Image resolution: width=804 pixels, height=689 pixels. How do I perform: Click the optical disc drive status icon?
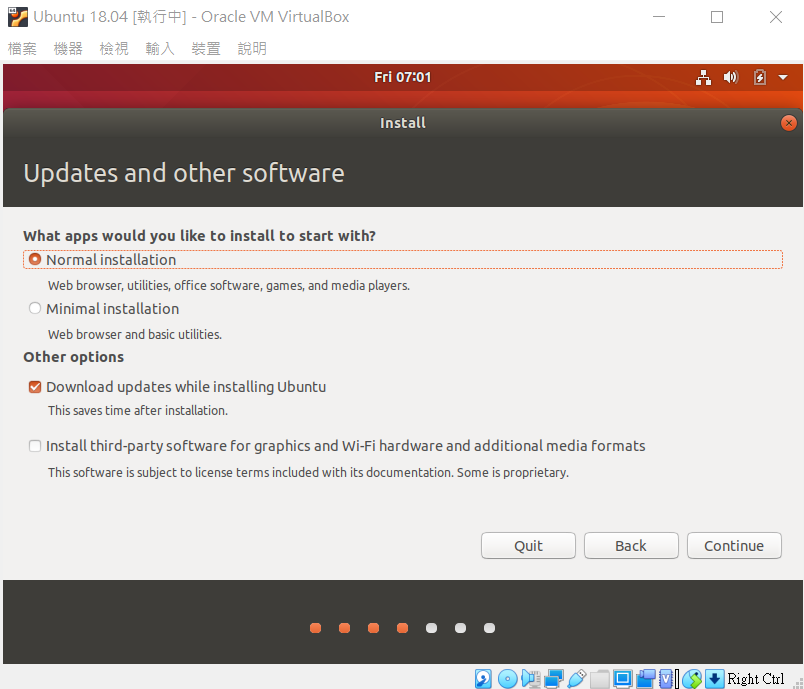tap(507, 679)
